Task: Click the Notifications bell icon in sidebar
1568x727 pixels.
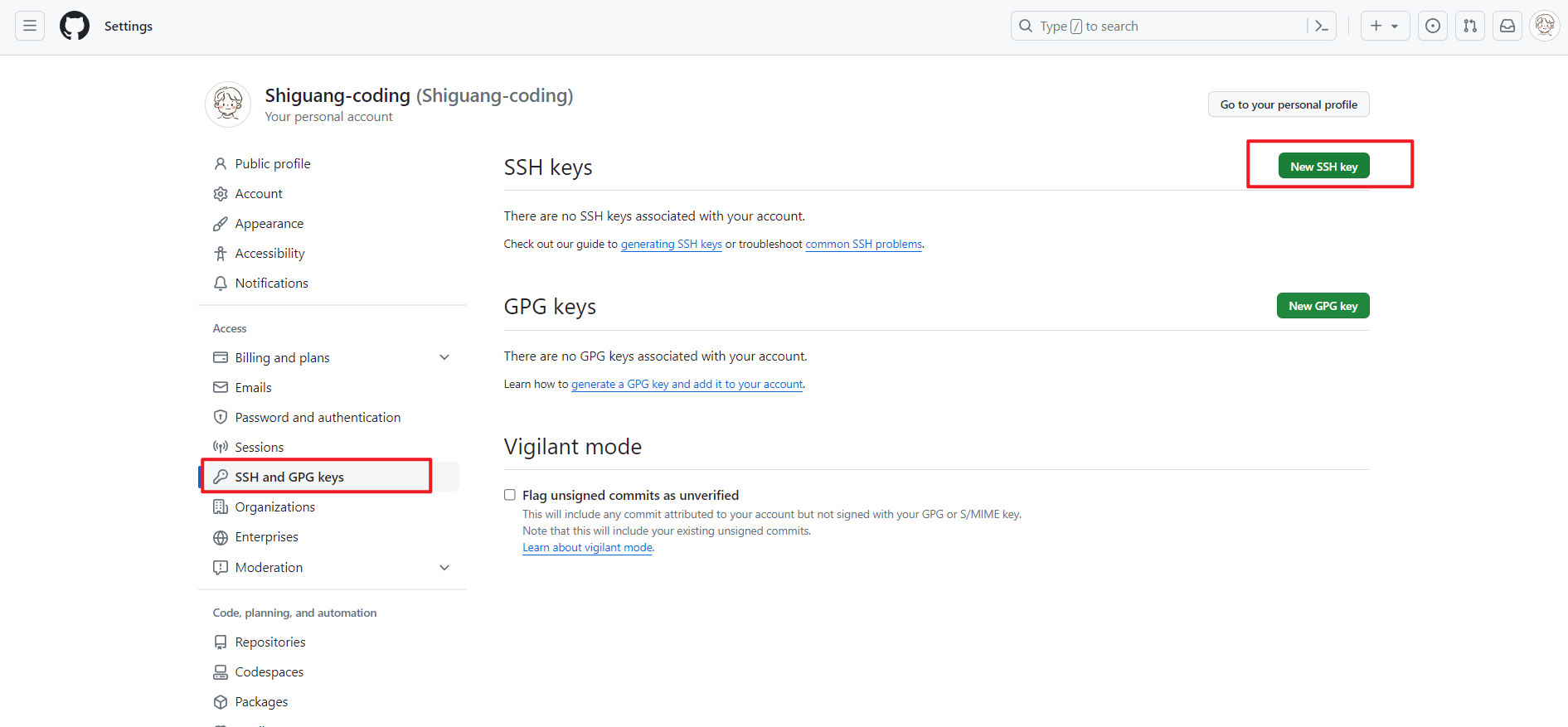Action: (x=221, y=284)
